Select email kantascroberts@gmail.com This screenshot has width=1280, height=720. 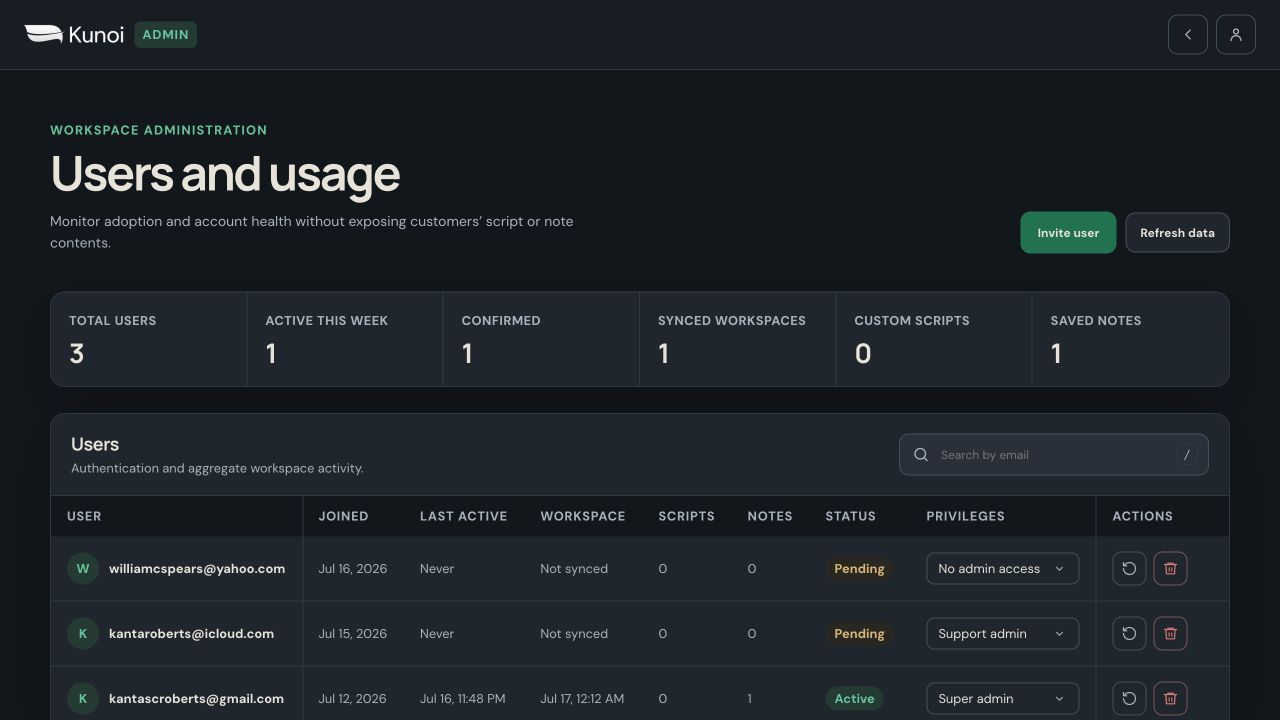click(x=196, y=699)
